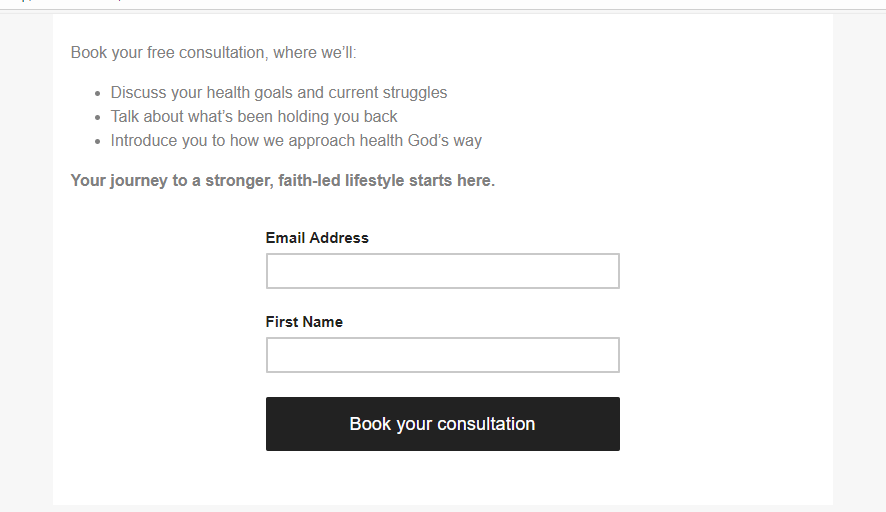Click the words "holding you back" in second bullet
886x512 pixels.
(x=340, y=116)
